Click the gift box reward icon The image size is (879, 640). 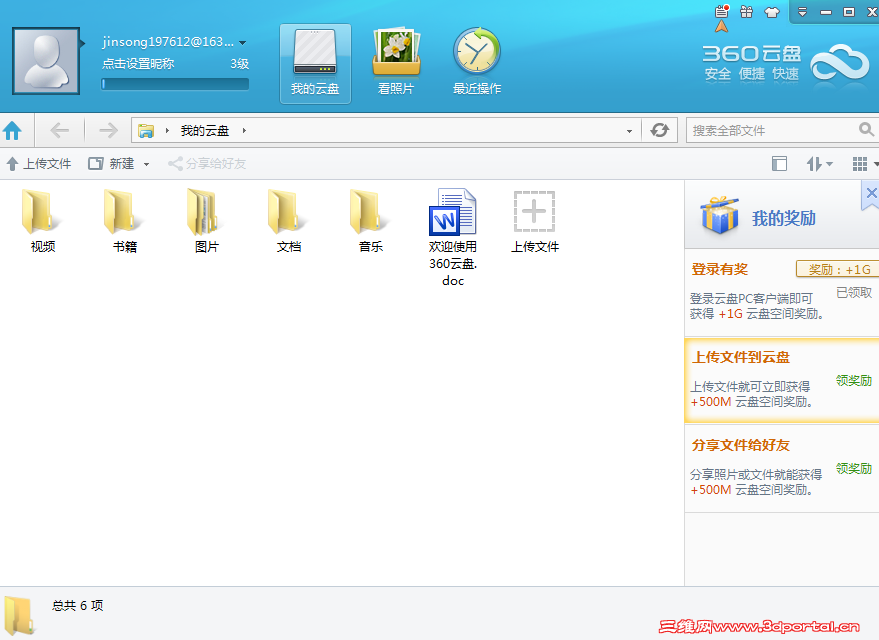click(719, 215)
